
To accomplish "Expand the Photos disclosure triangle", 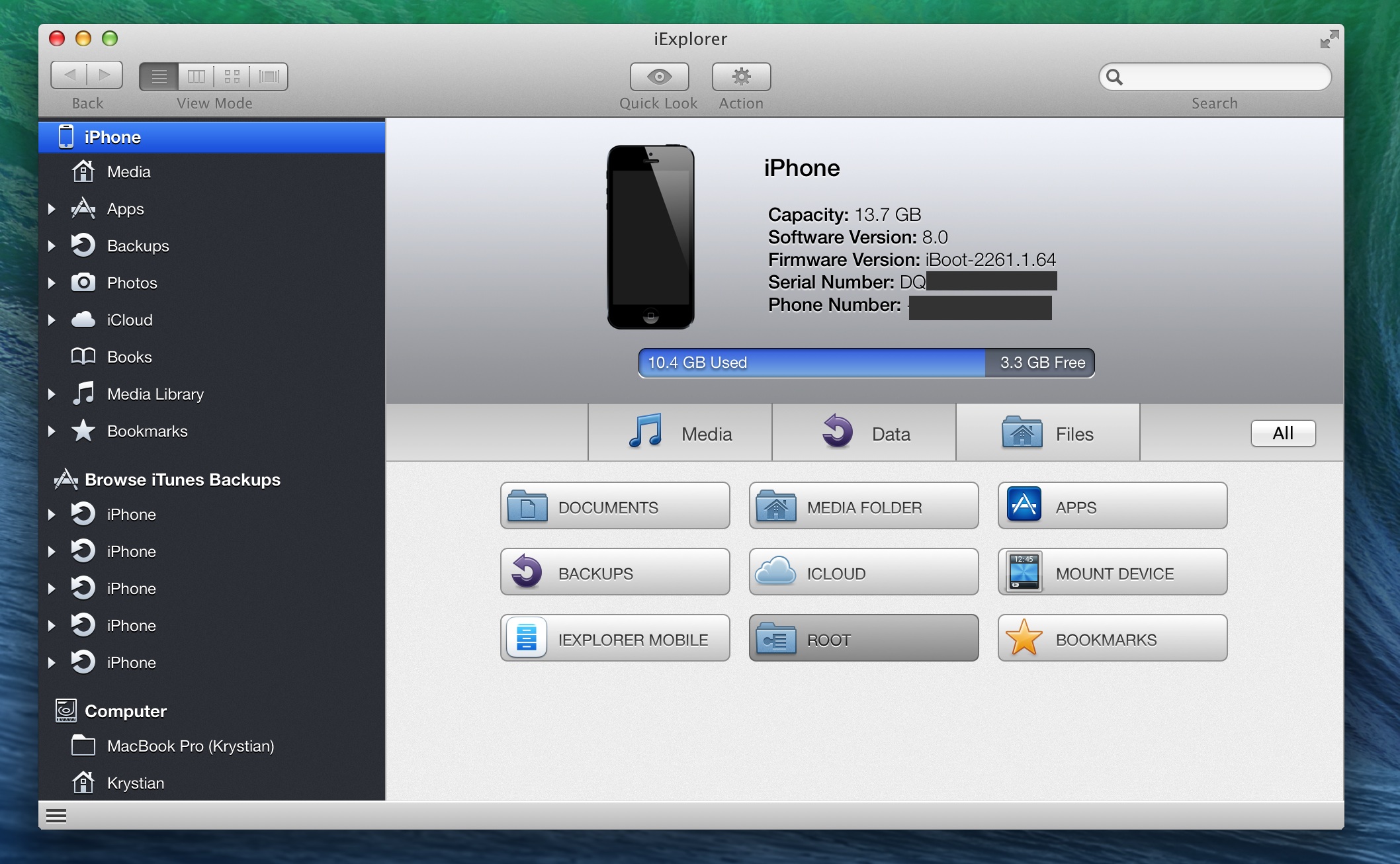I will (x=52, y=283).
